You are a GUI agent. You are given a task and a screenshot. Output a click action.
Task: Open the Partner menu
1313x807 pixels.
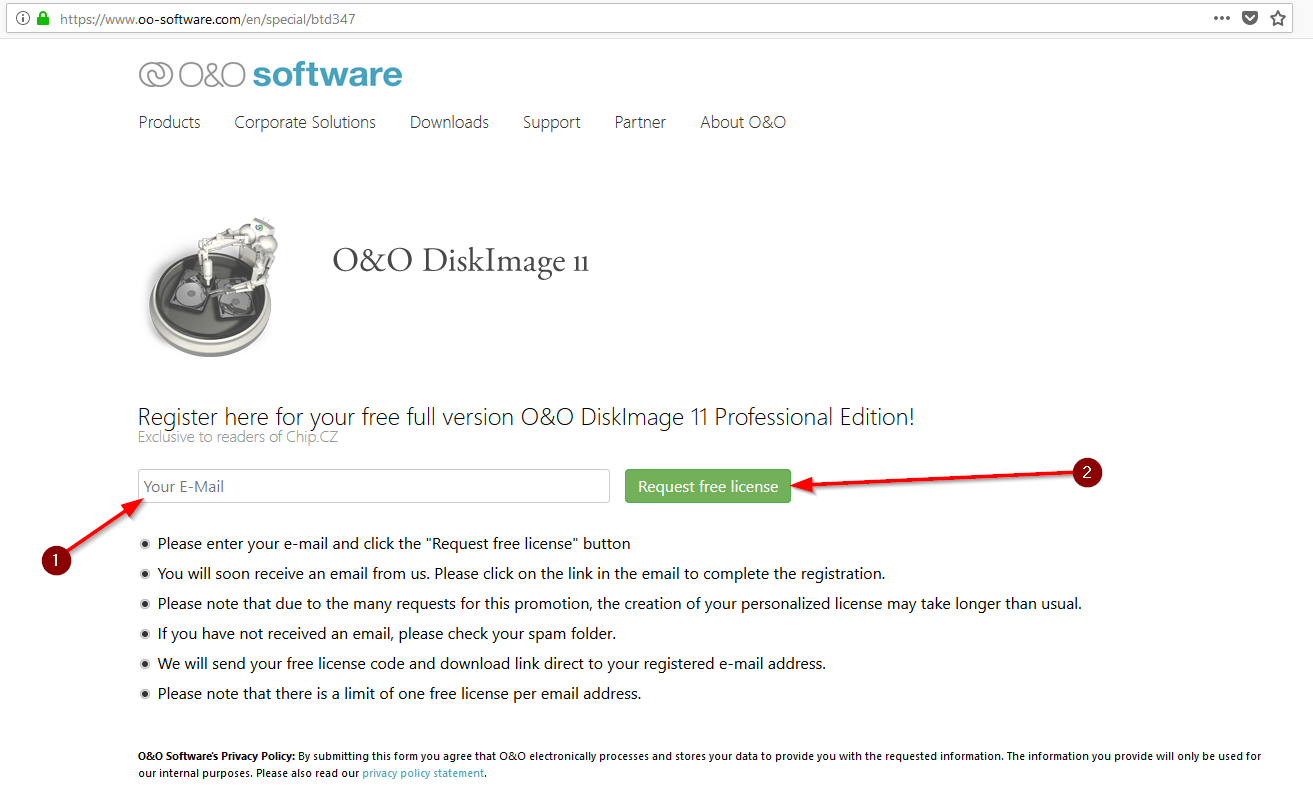(640, 122)
